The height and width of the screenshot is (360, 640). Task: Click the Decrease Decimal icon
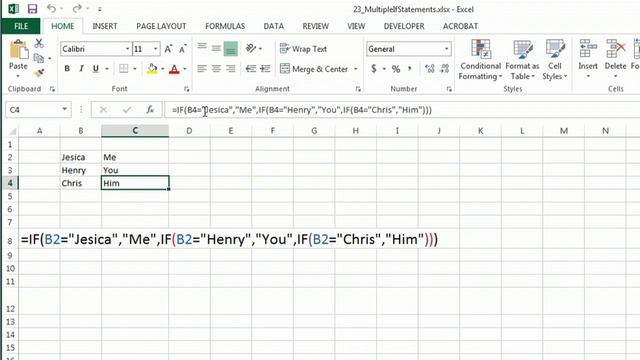[x=444, y=69]
